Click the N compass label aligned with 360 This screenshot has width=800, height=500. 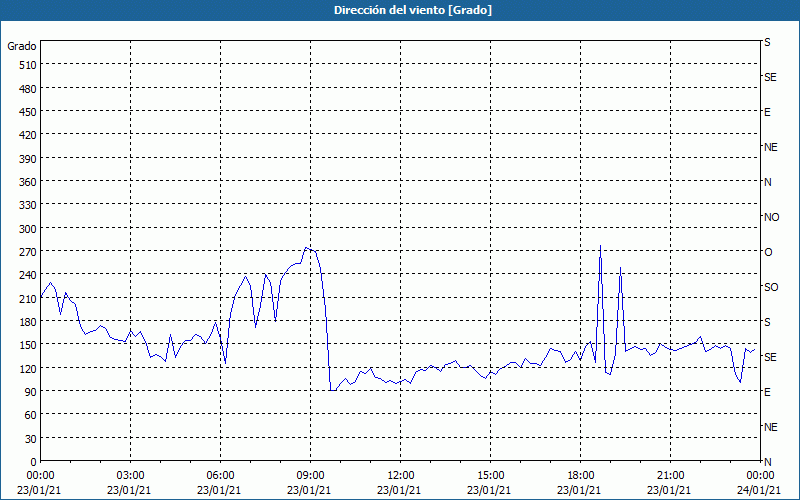point(767,182)
